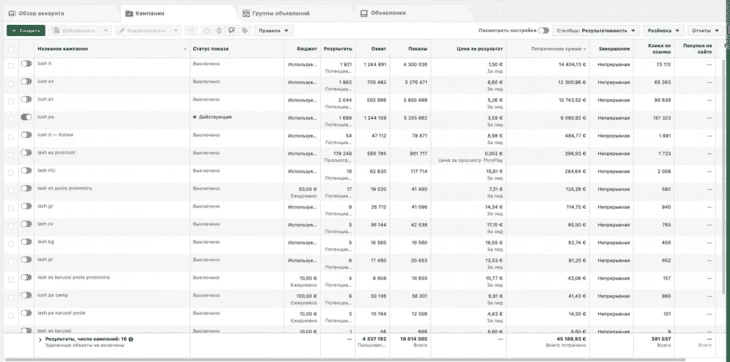Click the green Создать button
The width and height of the screenshot is (730, 362).
pos(26,31)
